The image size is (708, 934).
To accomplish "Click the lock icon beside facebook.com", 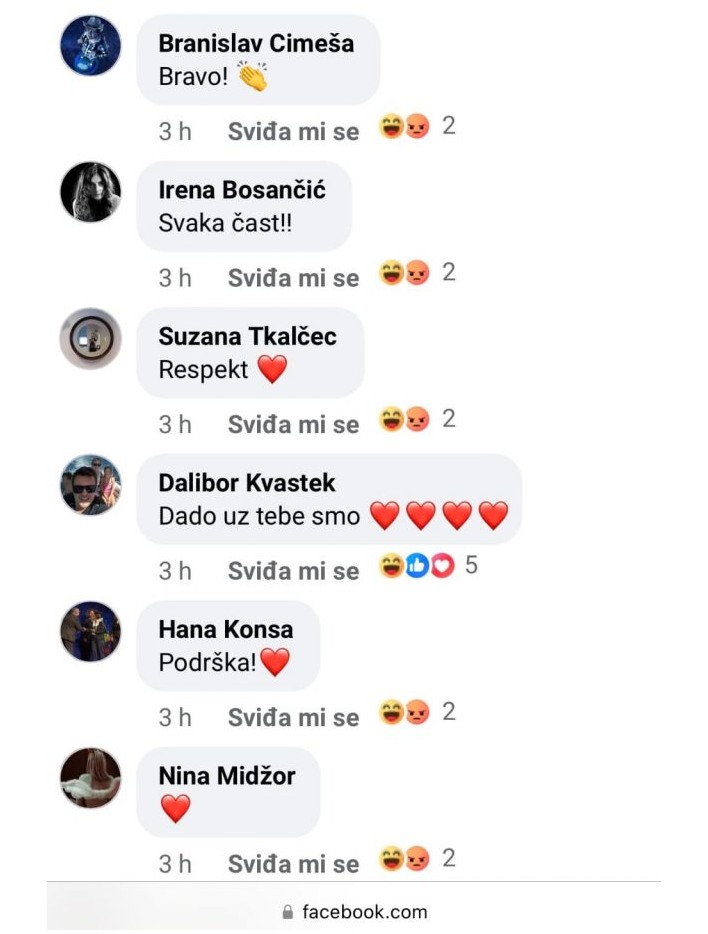I will 288,912.
